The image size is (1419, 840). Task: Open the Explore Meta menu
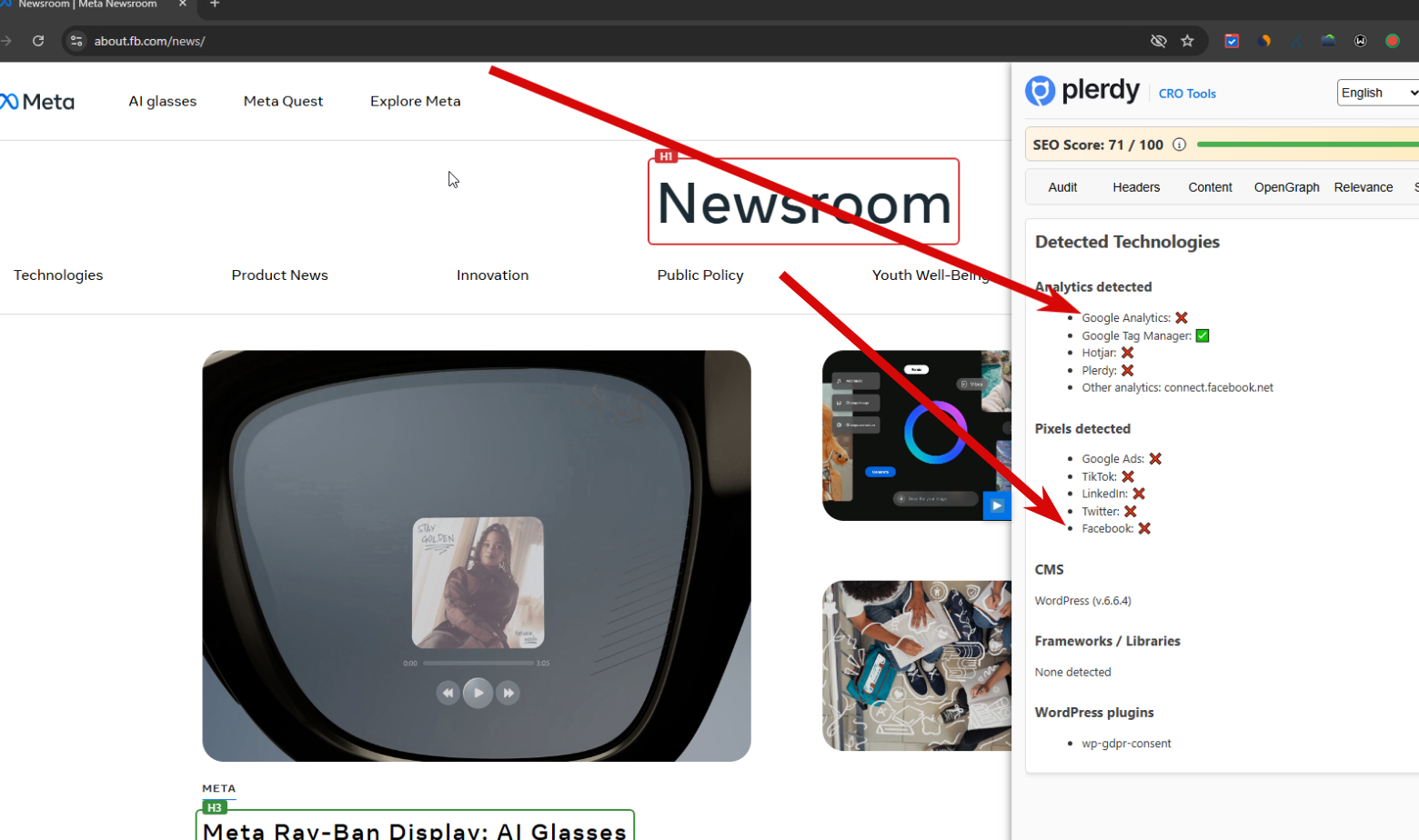(416, 101)
